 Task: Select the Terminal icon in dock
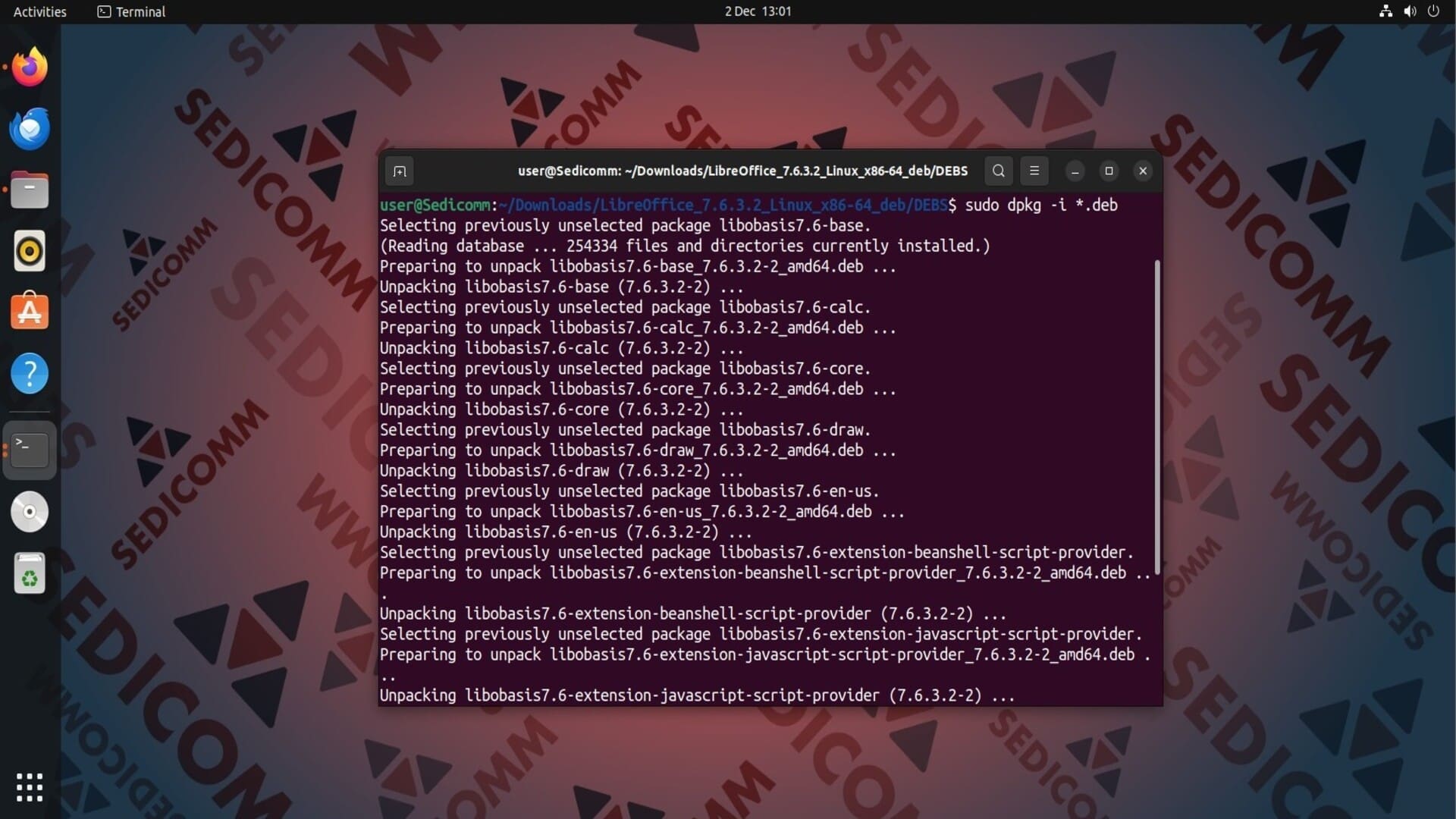click(x=30, y=450)
